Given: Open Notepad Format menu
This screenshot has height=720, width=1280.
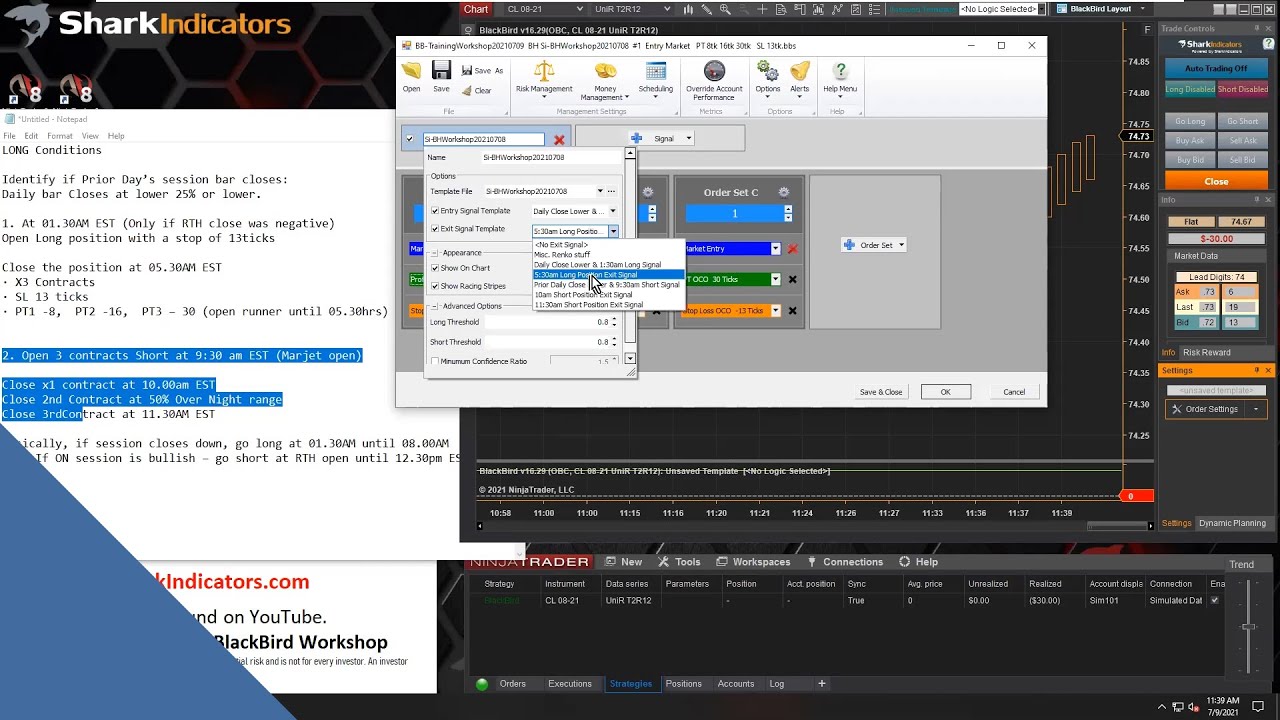Looking at the screenshot, I should [x=60, y=136].
